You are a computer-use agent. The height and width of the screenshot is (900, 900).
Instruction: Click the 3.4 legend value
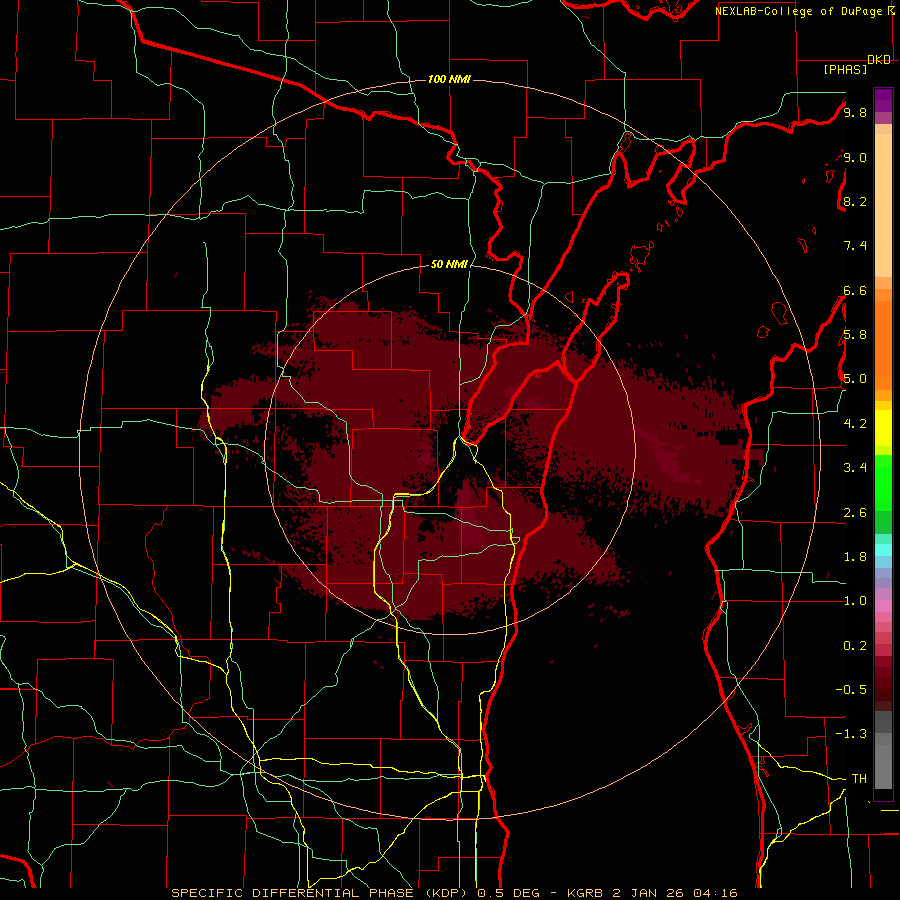tap(855, 468)
